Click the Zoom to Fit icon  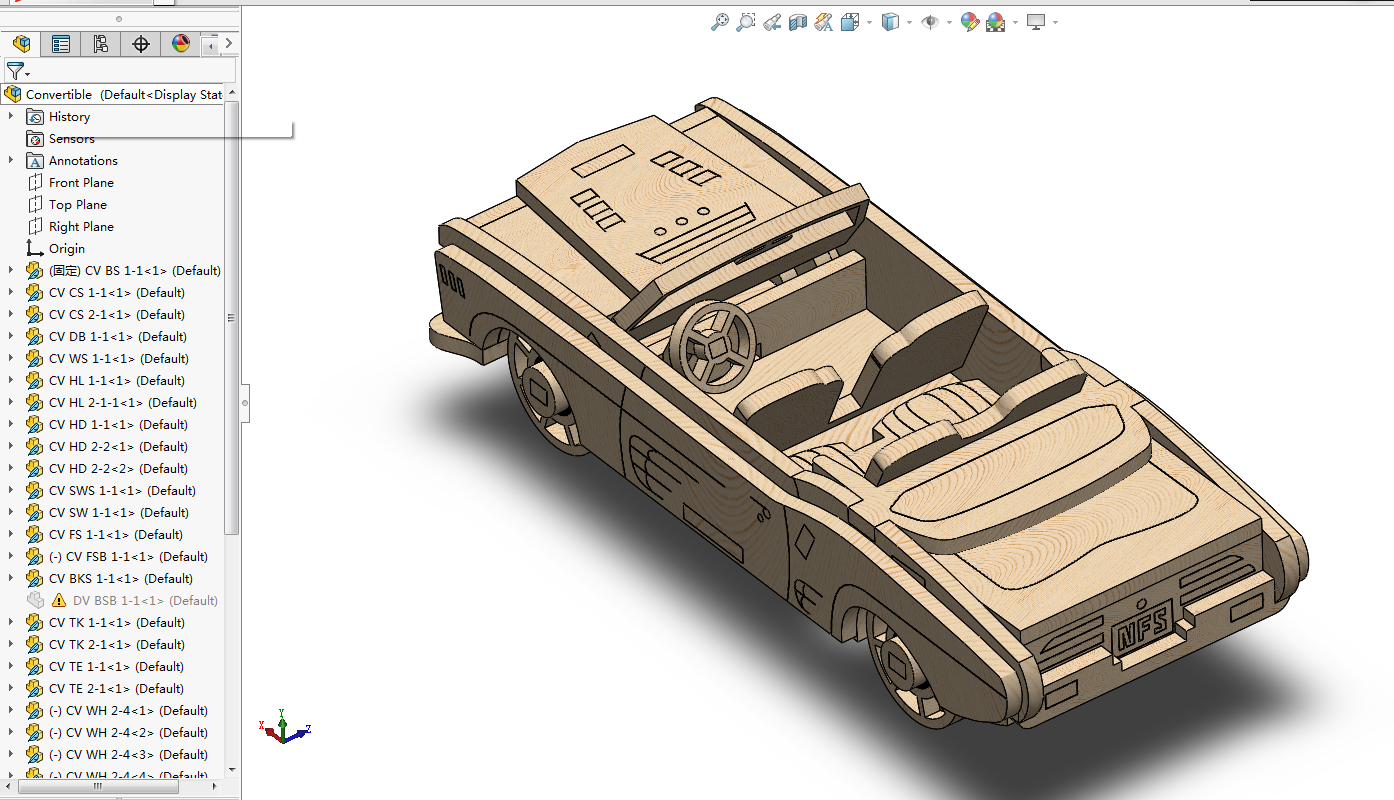point(720,22)
